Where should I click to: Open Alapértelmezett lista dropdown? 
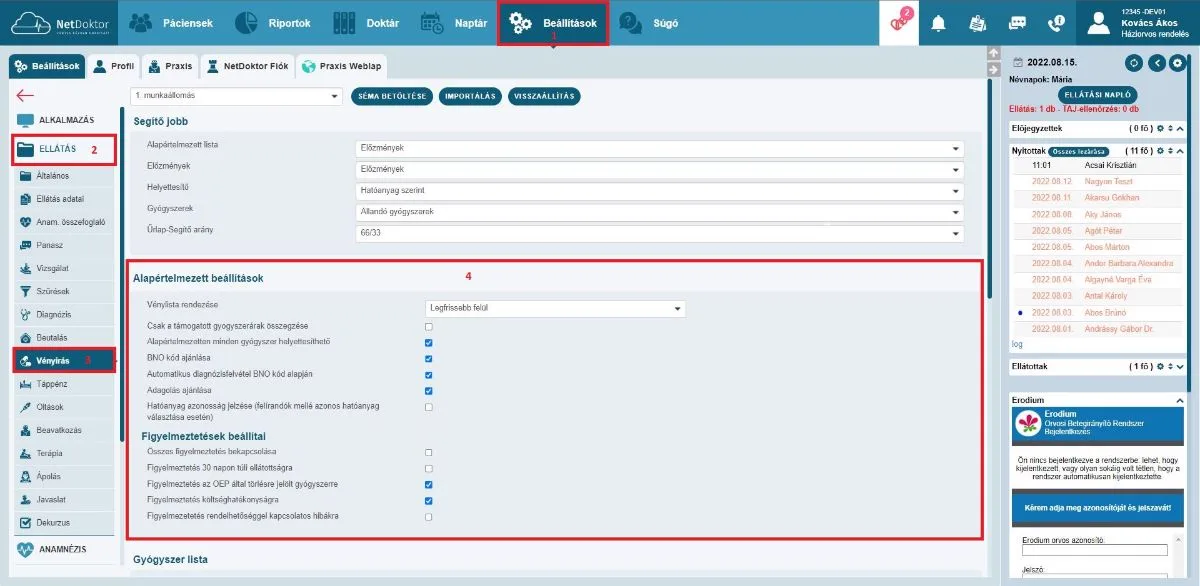(660, 148)
